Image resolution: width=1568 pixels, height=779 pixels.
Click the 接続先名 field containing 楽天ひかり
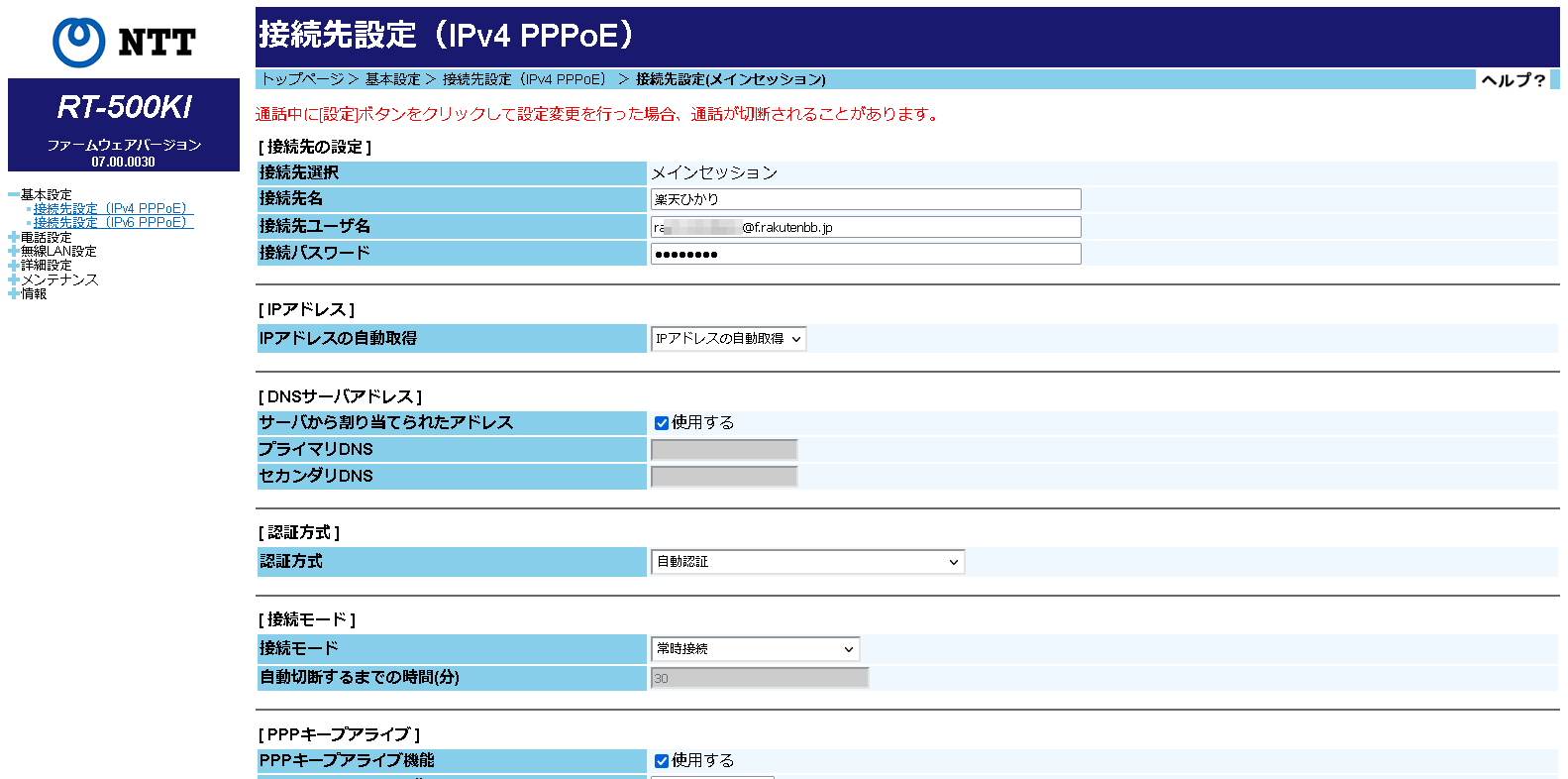coord(865,199)
